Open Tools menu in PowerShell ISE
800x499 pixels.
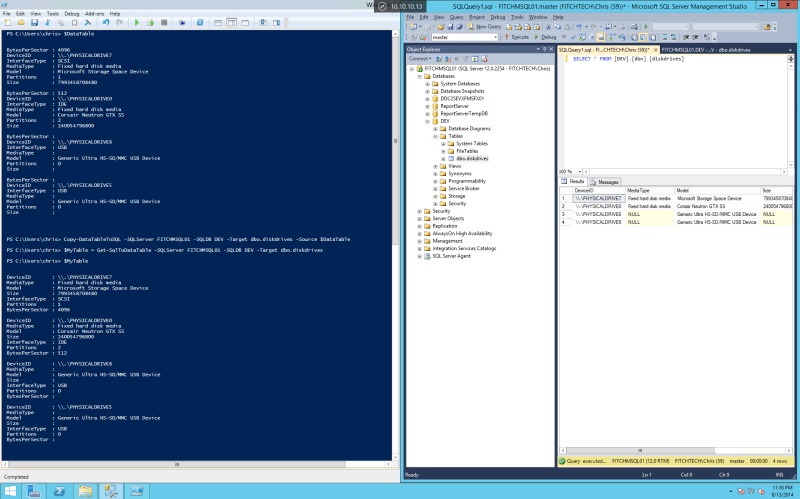tap(53, 14)
